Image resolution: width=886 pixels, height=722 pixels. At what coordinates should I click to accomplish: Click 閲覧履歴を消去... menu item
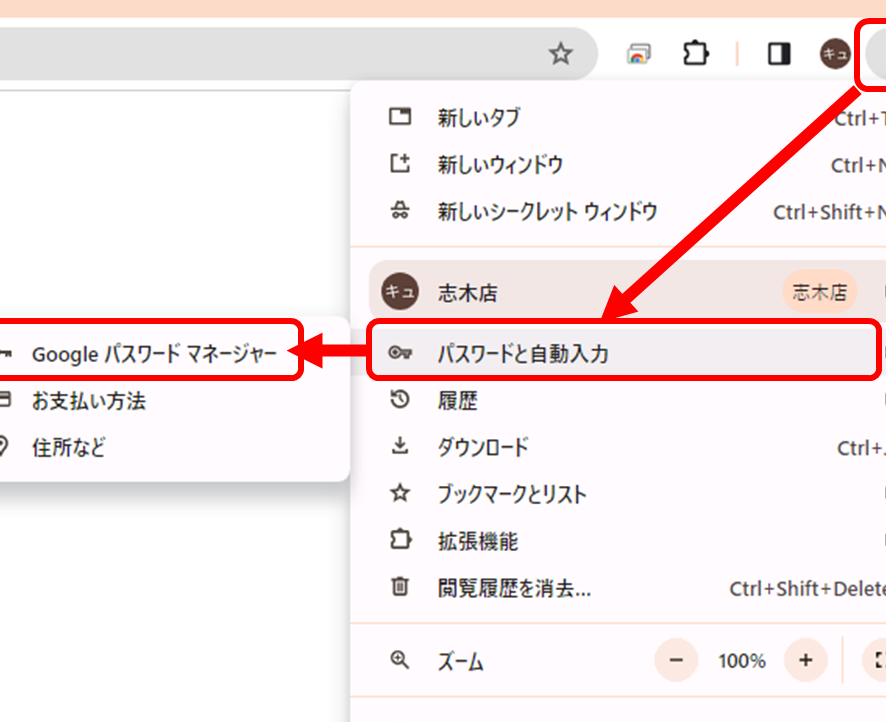tap(514, 588)
